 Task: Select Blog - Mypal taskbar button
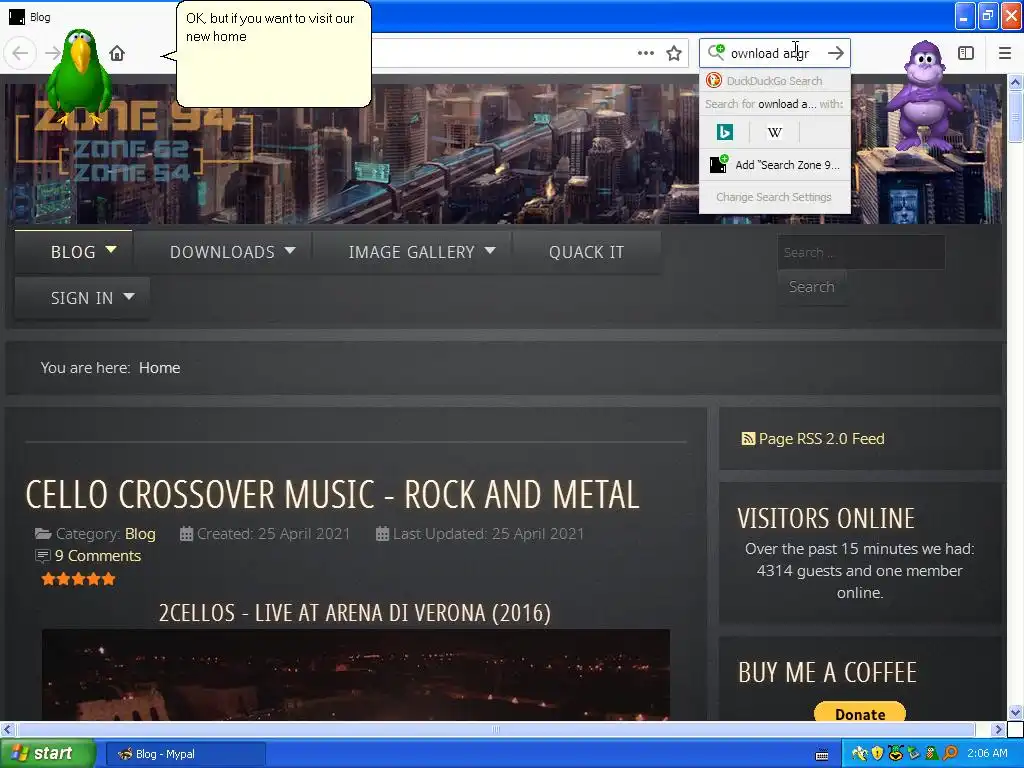click(x=185, y=754)
